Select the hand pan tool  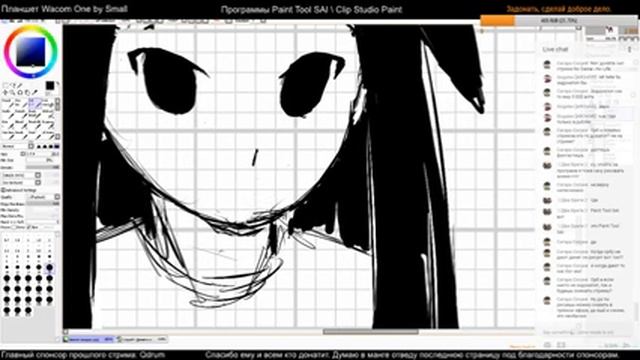point(27,93)
